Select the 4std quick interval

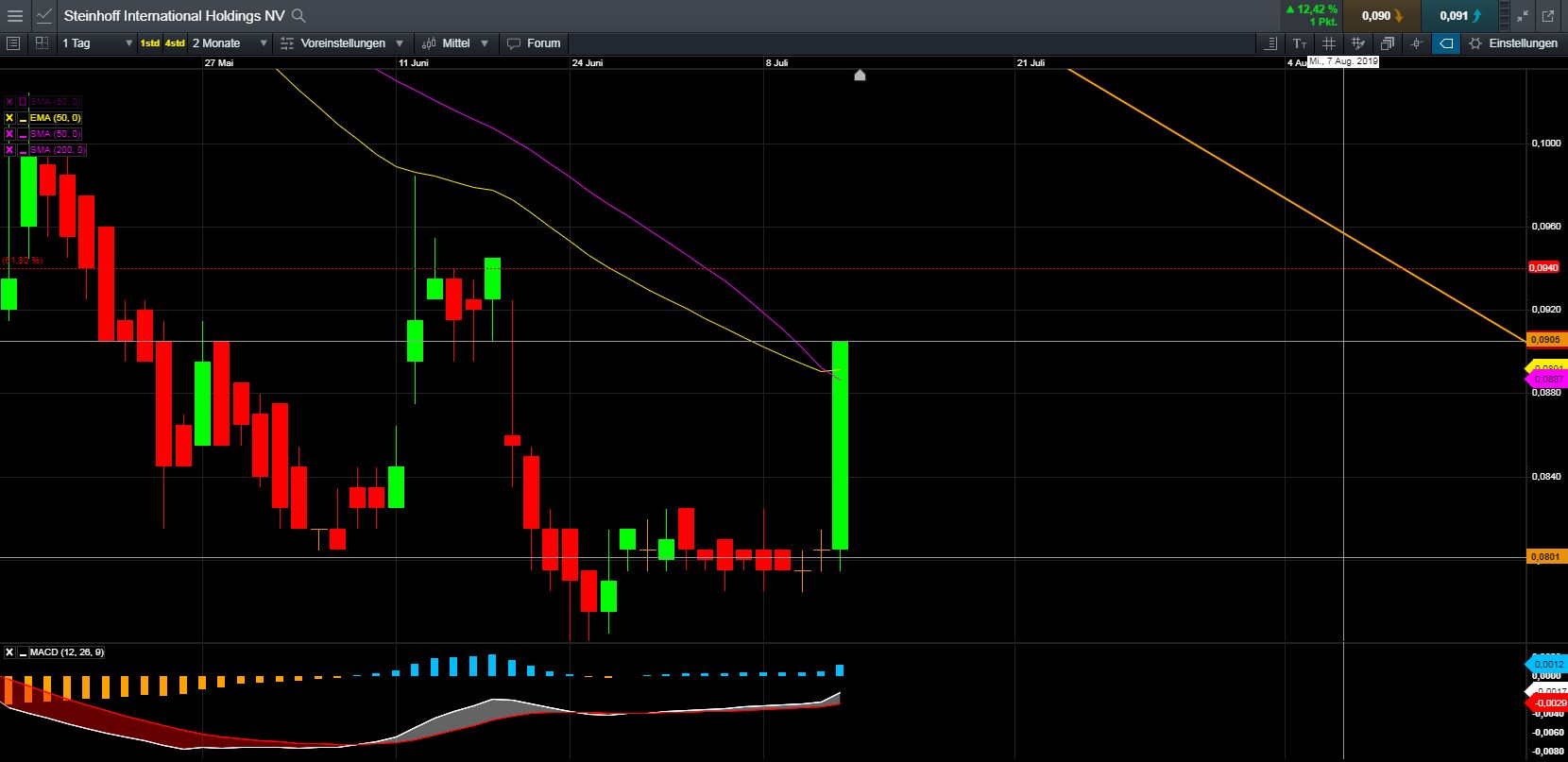(x=175, y=43)
